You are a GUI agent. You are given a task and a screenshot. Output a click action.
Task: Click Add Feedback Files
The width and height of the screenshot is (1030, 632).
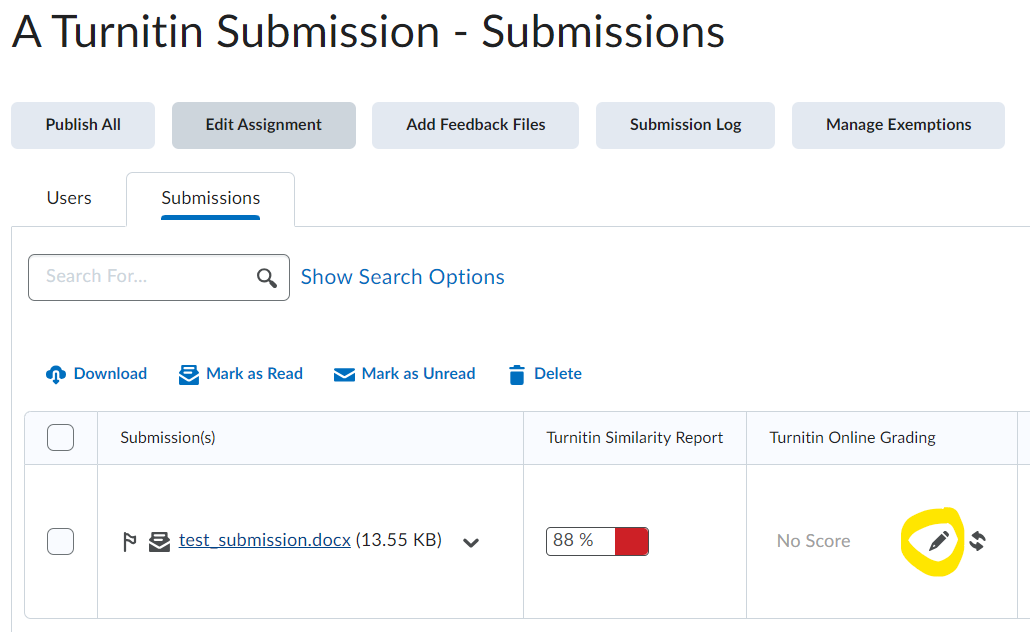coord(476,125)
